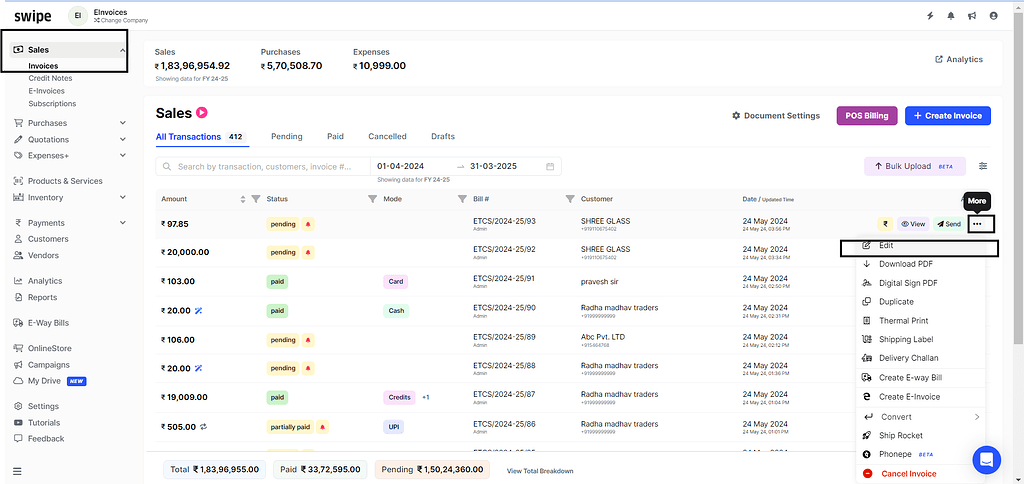1024x484 pixels.
Task: Sort the Amount column
Action: [x=243, y=199]
